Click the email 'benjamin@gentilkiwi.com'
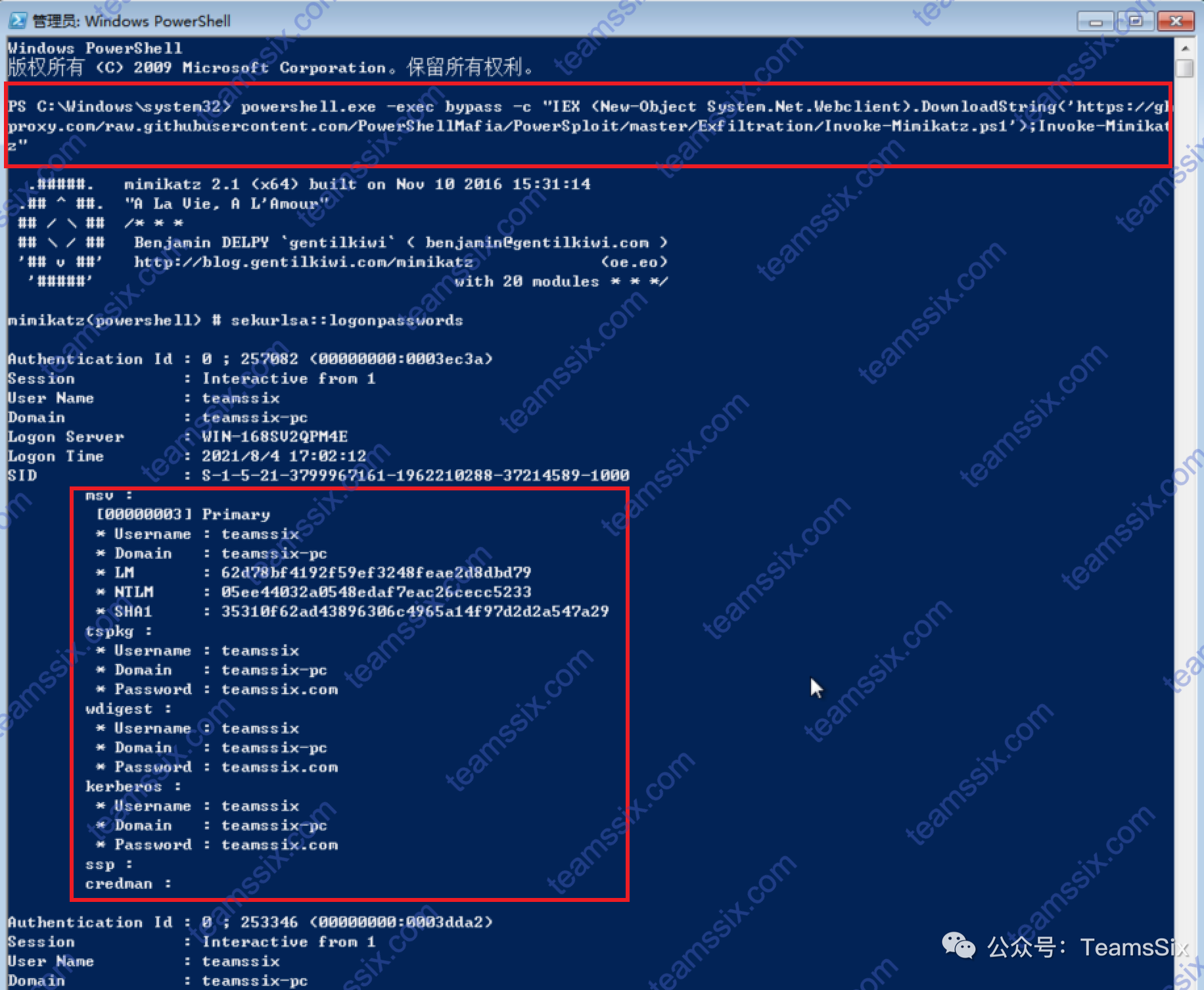 537,243
